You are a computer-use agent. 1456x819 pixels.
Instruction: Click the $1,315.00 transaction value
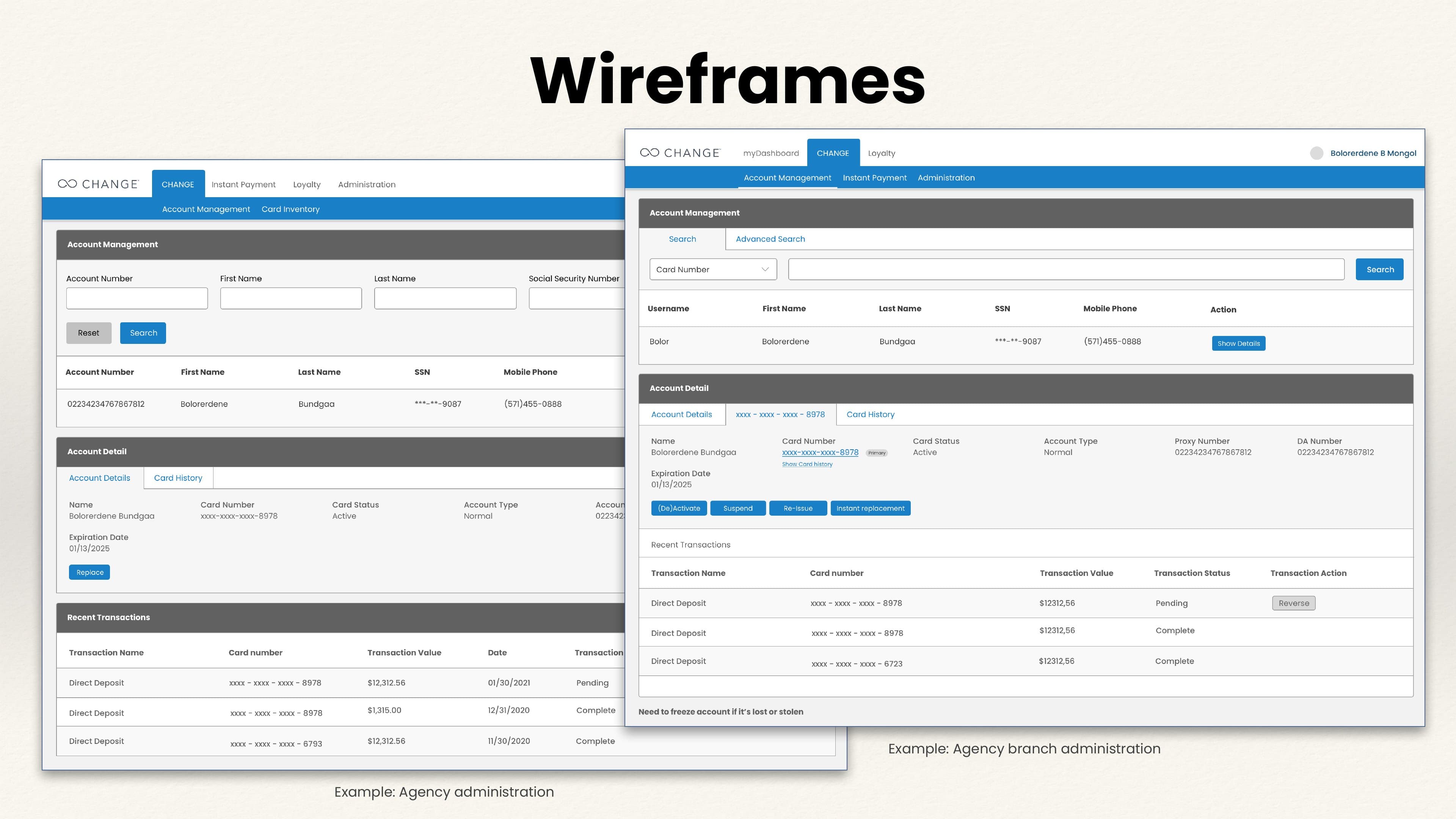click(384, 711)
